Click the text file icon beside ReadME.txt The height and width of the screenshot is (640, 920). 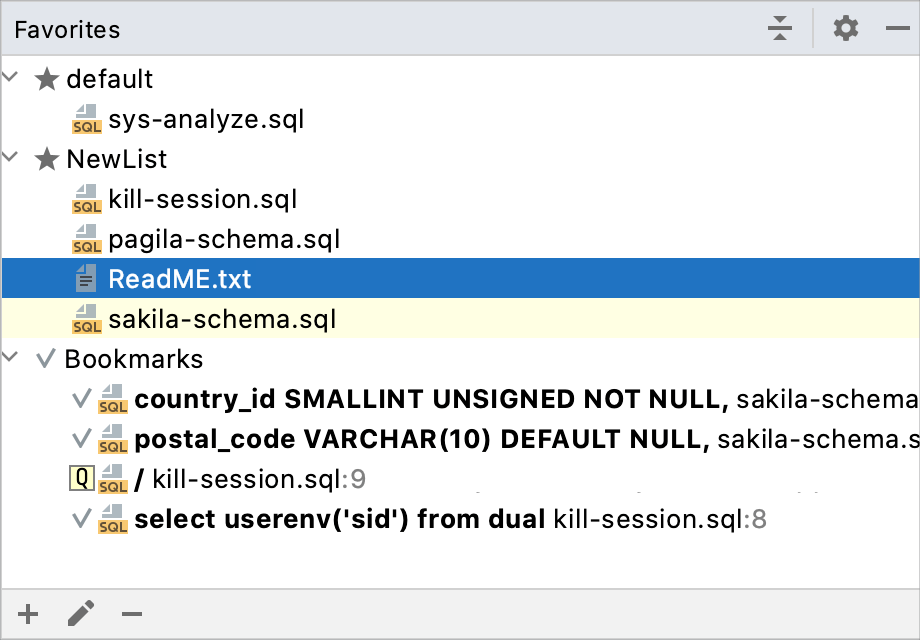click(x=87, y=279)
